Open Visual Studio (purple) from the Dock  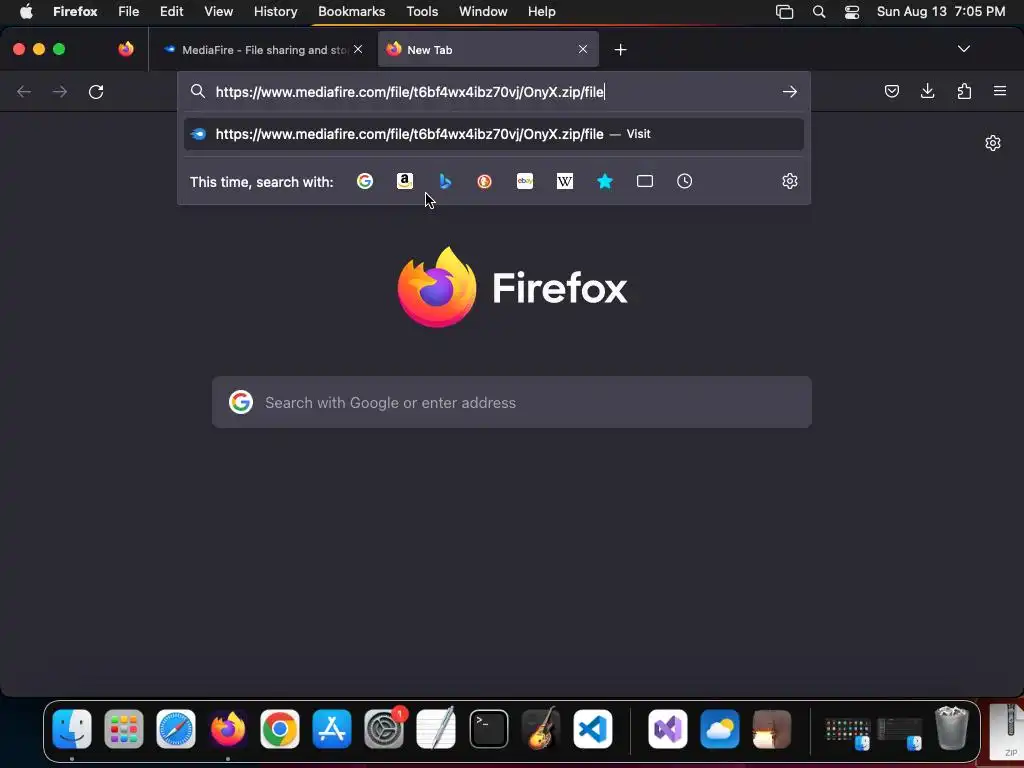click(667, 729)
